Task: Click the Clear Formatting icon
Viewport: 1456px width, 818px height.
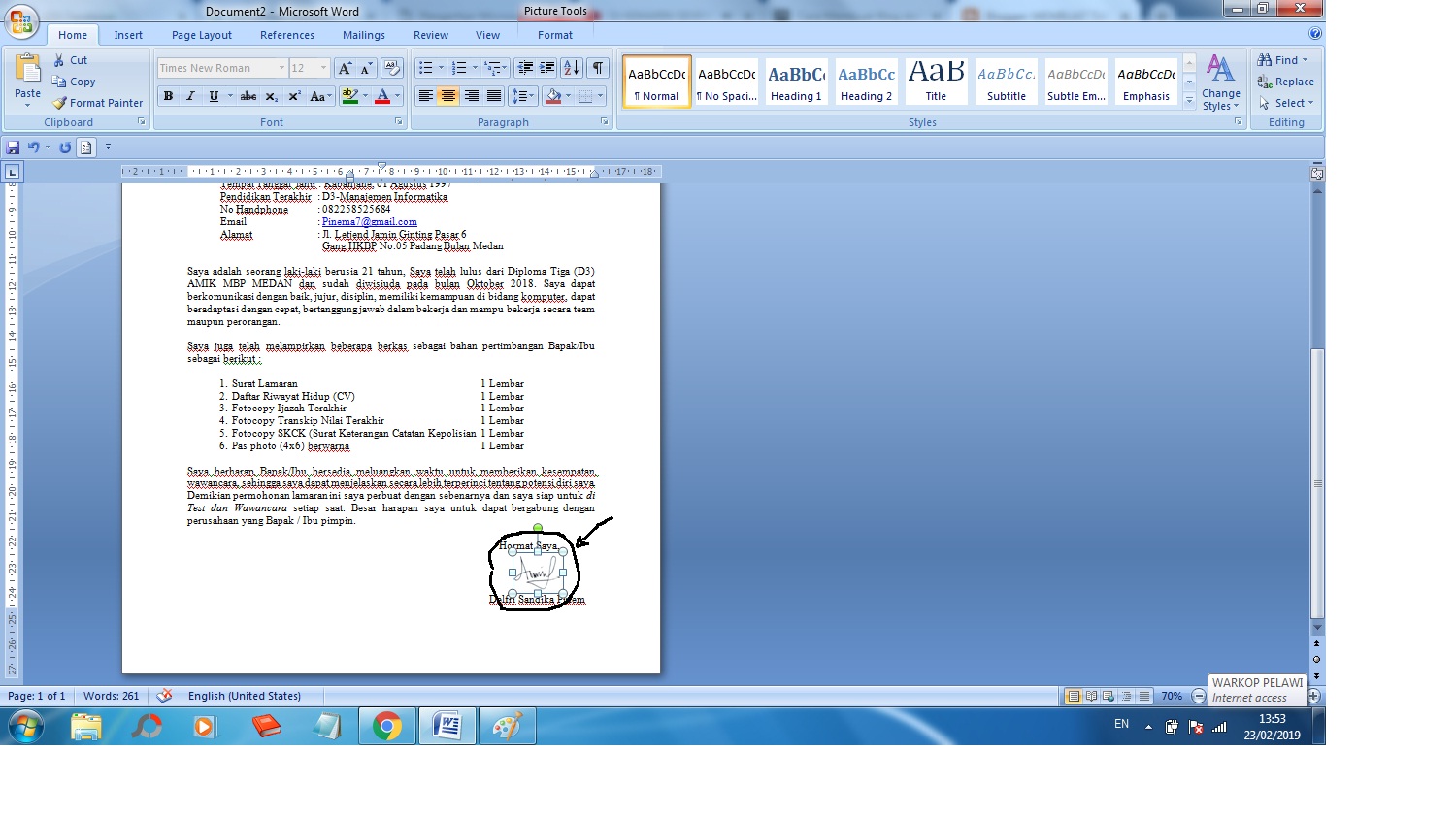Action: pyautogui.click(x=392, y=67)
